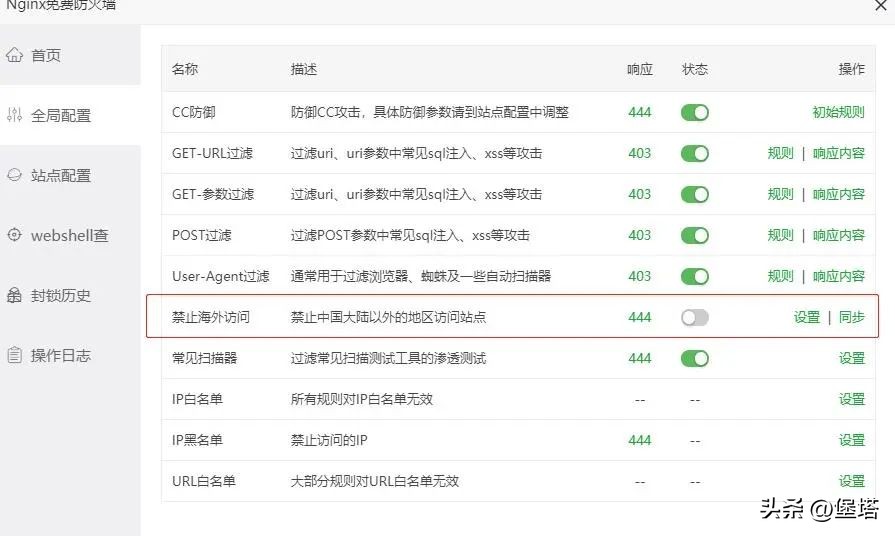Close the Nginx firewall window

[879, 5]
